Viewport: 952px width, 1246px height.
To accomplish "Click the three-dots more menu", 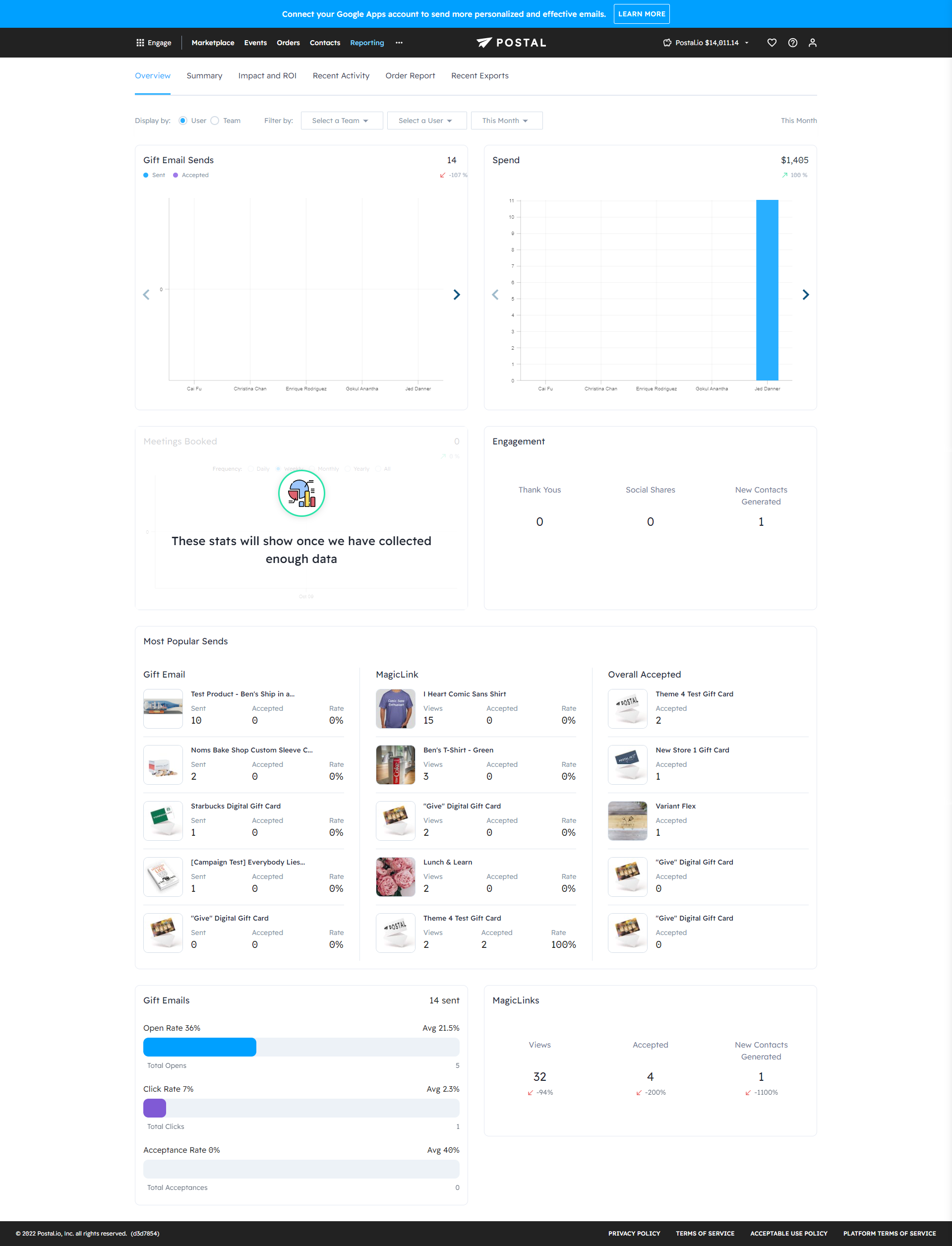I will point(399,43).
